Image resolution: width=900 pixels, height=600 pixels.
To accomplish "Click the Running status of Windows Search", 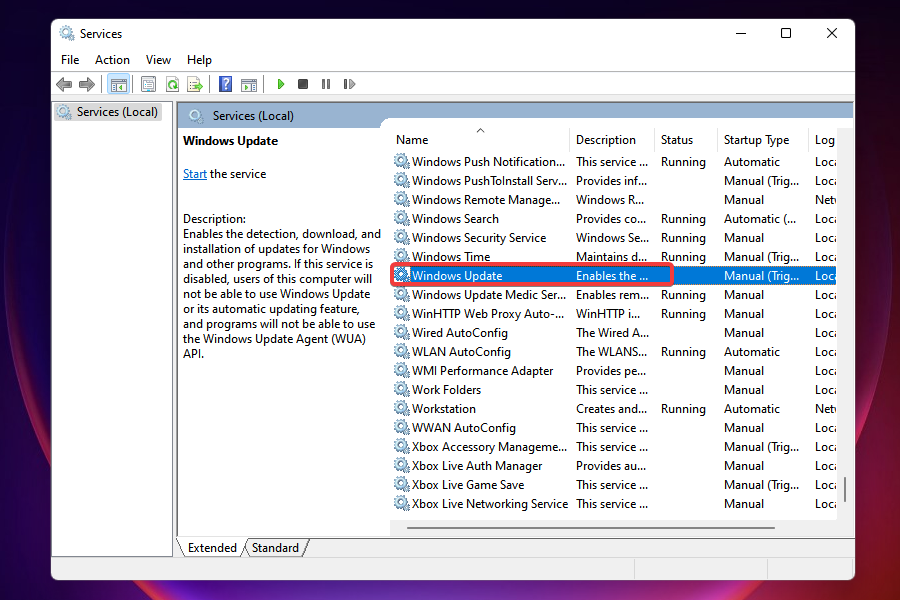I will 683,219.
